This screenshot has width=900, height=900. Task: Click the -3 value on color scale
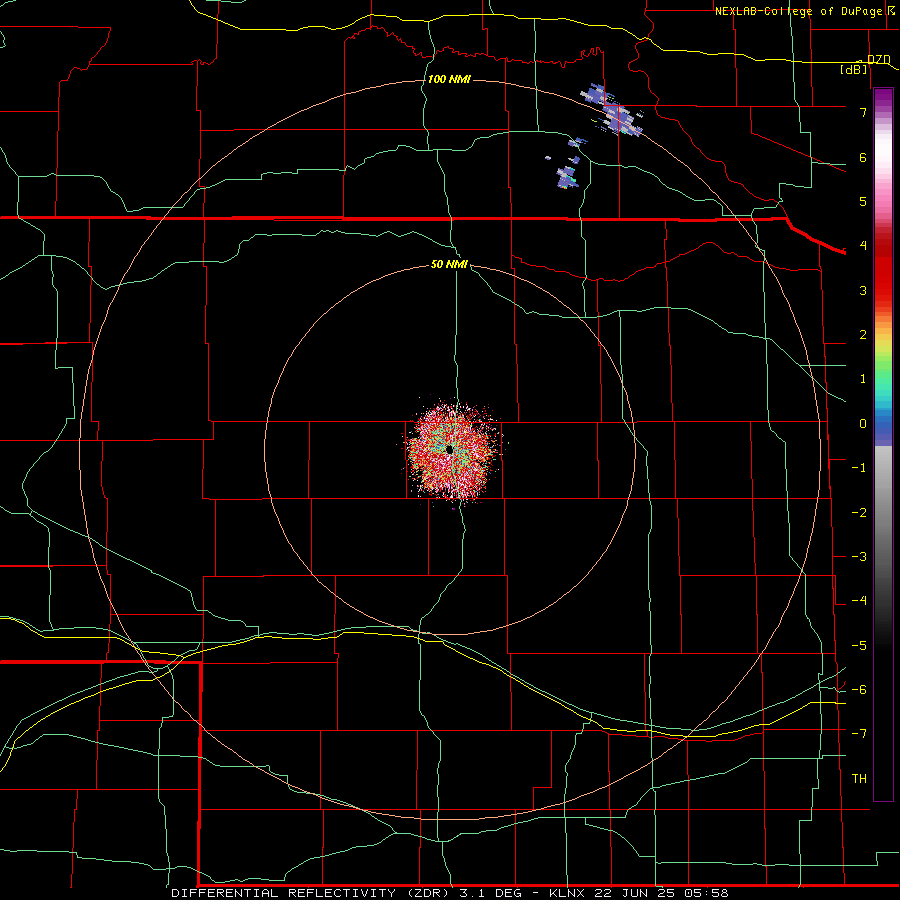(859, 557)
